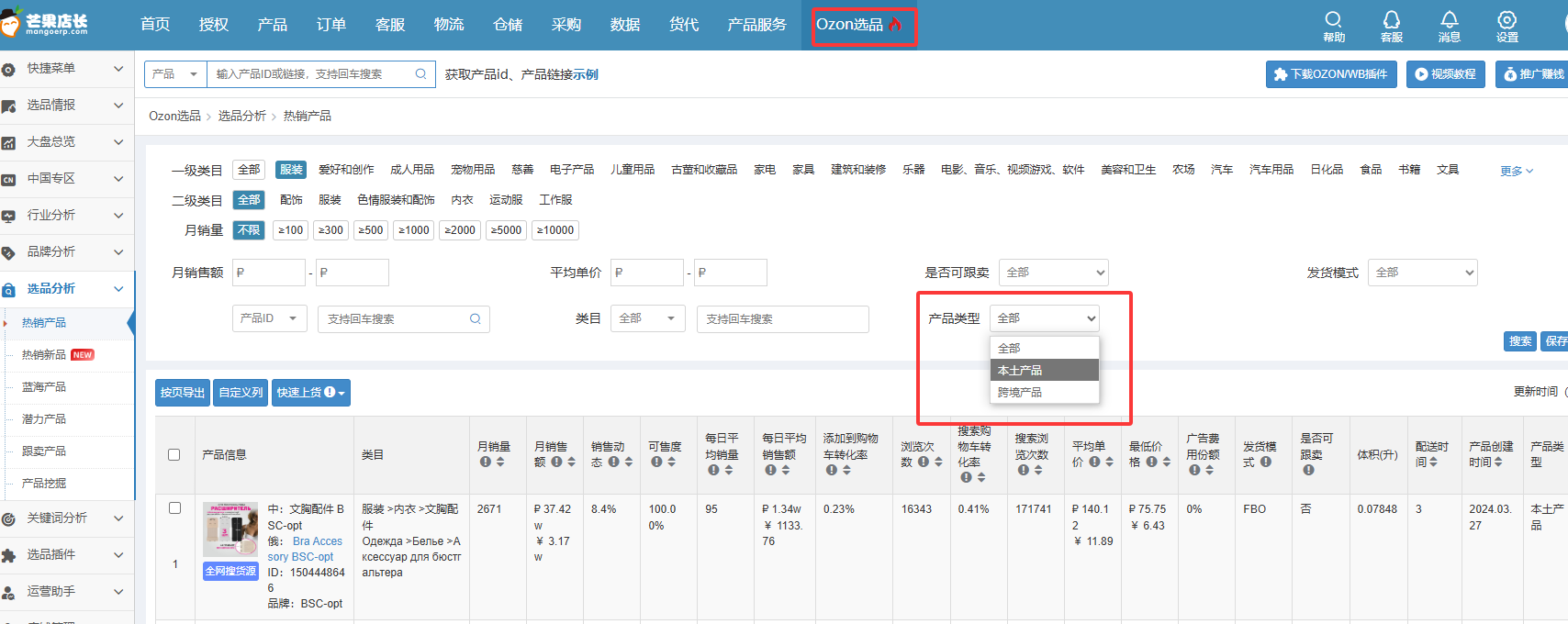Click the magnifier icon in 产品ID search field
Image resolution: width=1568 pixels, height=624 pixels.
[x=476, y=319]
